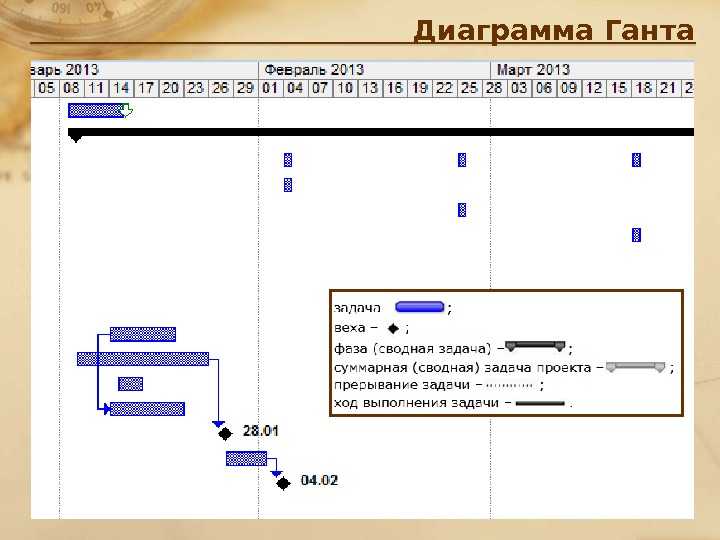Click the '28.01' milestone date label
This screenshot has height=540, width=720.
260,431
